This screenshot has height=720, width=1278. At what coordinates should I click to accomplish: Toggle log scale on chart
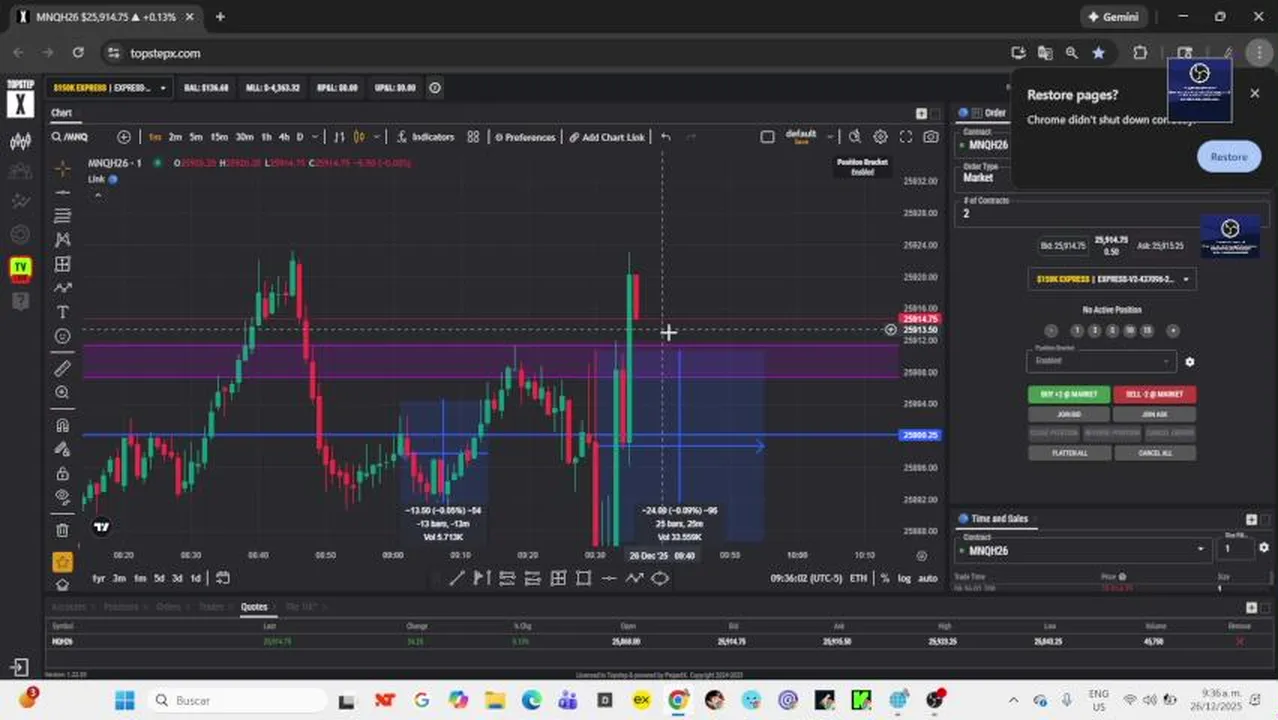point(904,578)
